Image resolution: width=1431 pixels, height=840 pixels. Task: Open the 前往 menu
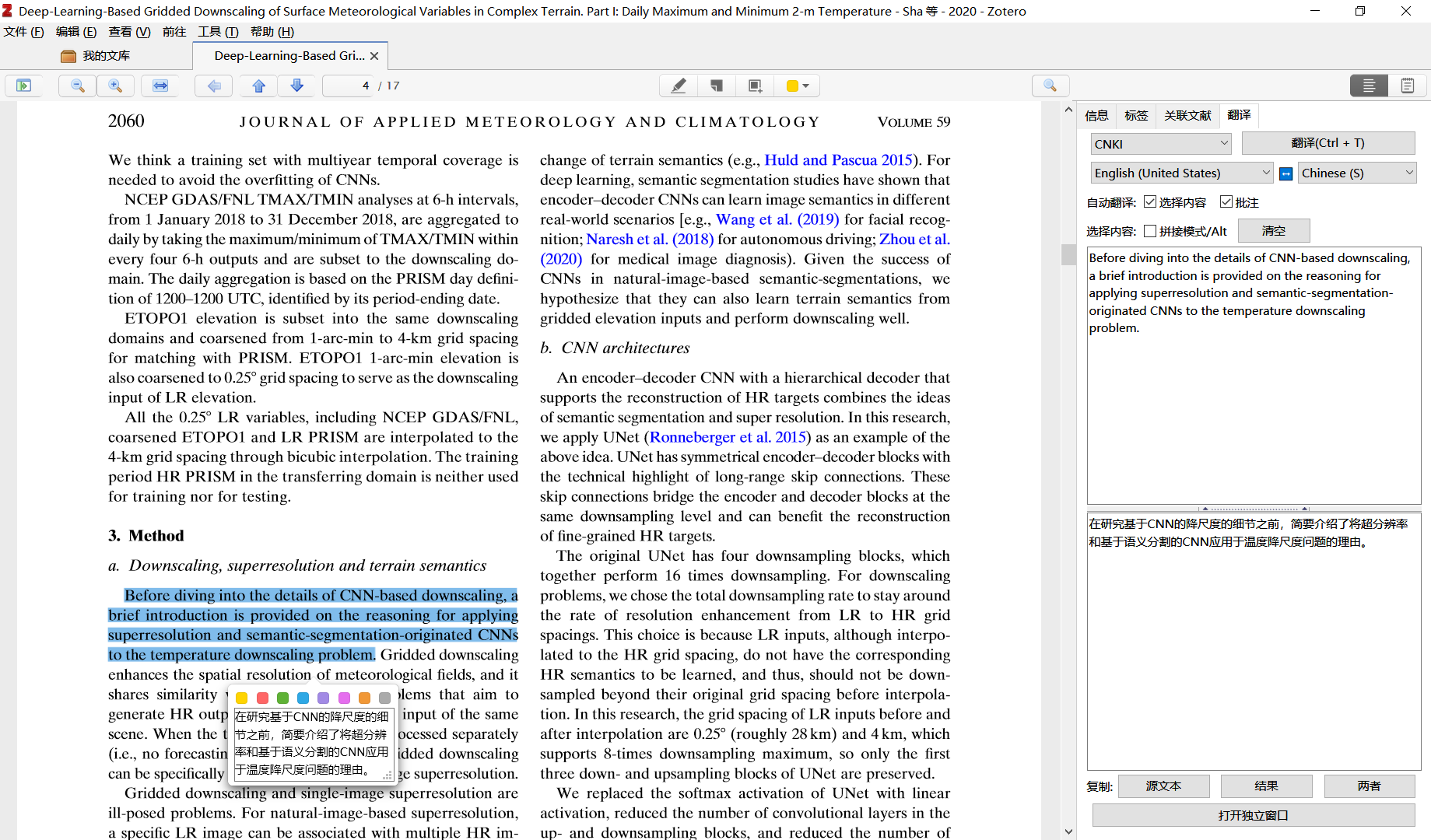click(x=174, y=32)
